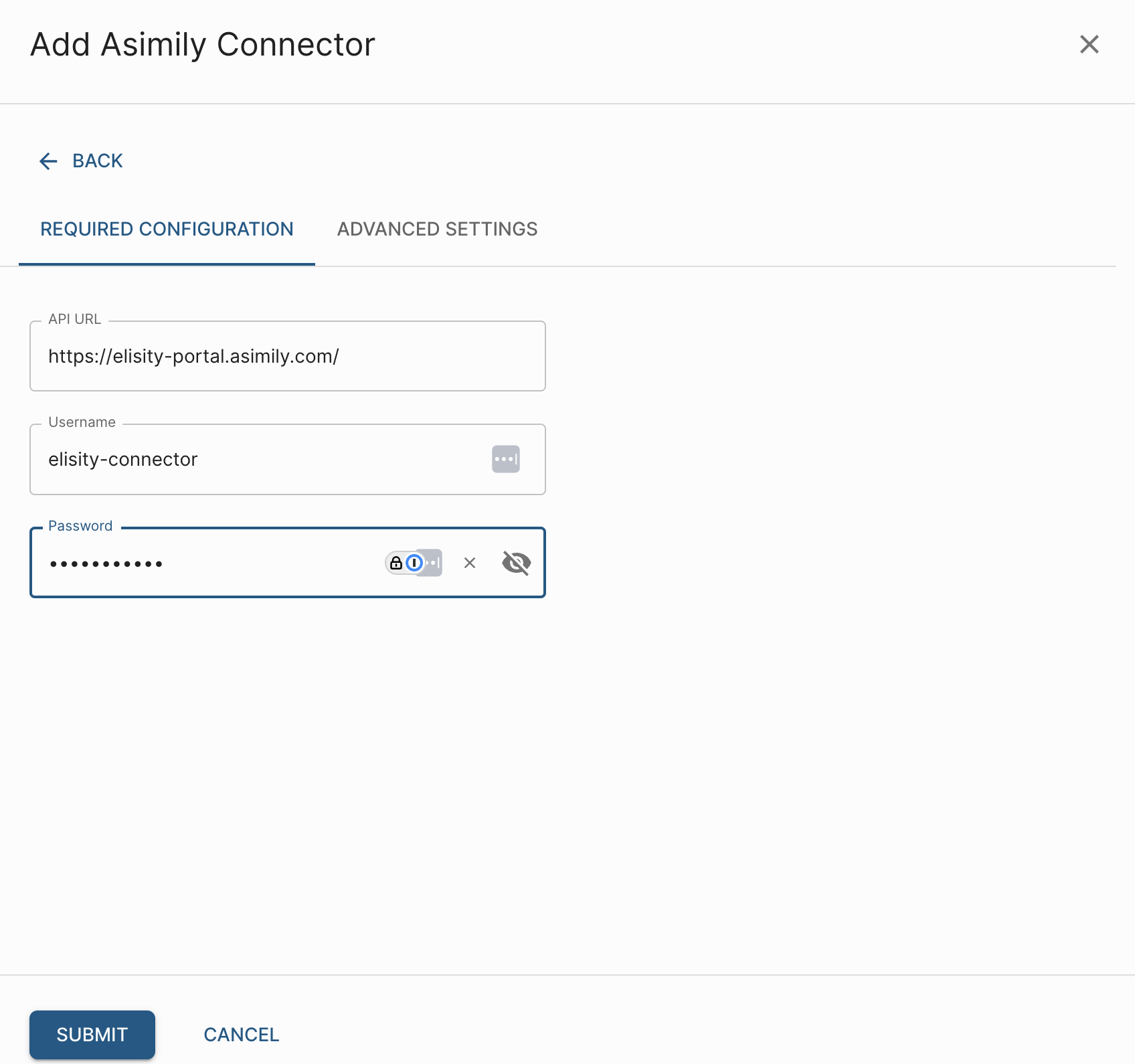Clear the Password field with its X icon
1135x1064 pixels.
470,563
